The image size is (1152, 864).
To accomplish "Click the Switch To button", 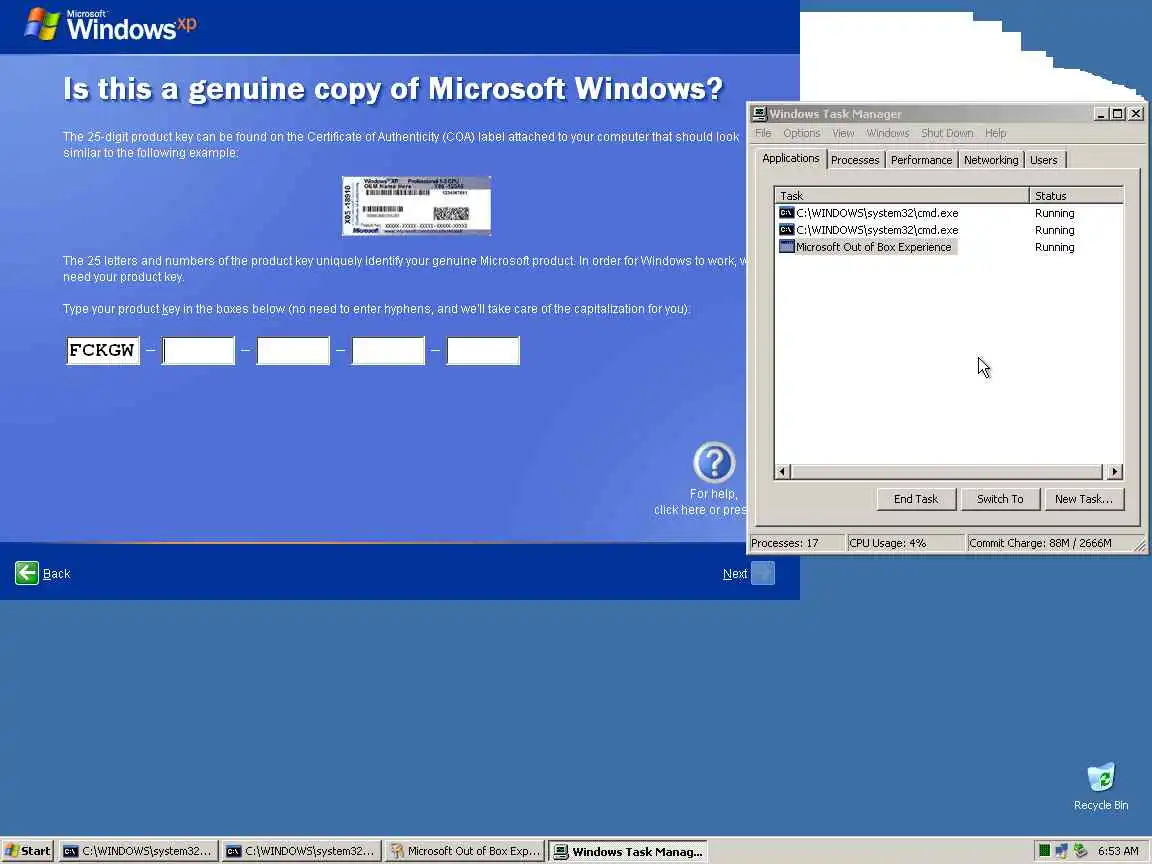I will click(x=1000, y=499).
